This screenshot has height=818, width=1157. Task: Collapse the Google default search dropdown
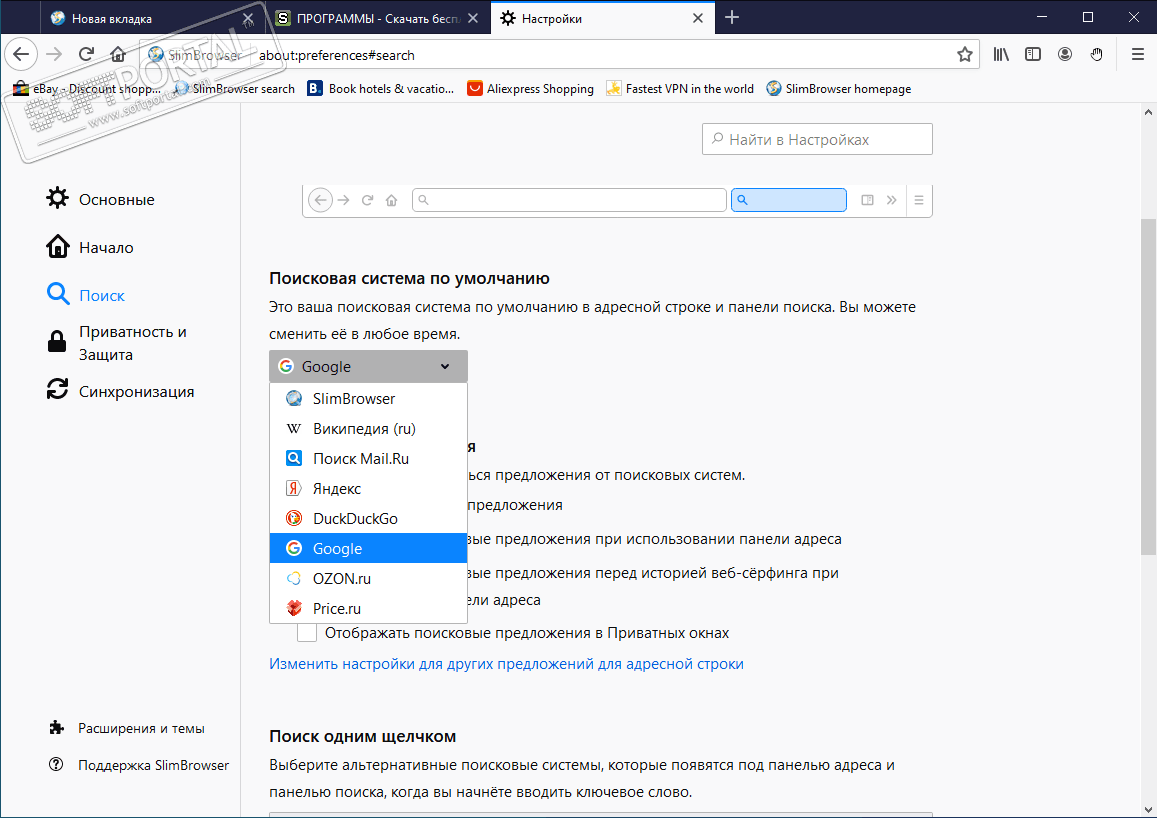point(368,367)
